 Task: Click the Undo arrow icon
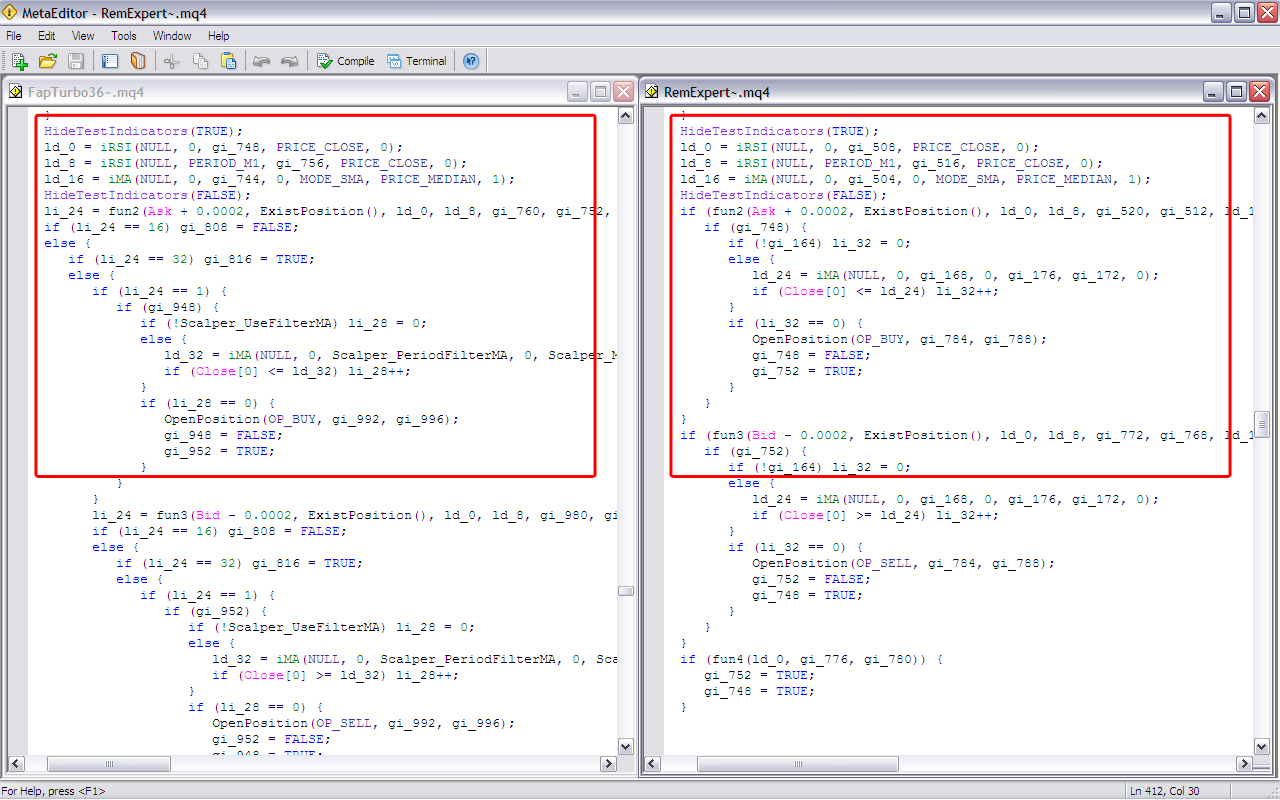262,61
